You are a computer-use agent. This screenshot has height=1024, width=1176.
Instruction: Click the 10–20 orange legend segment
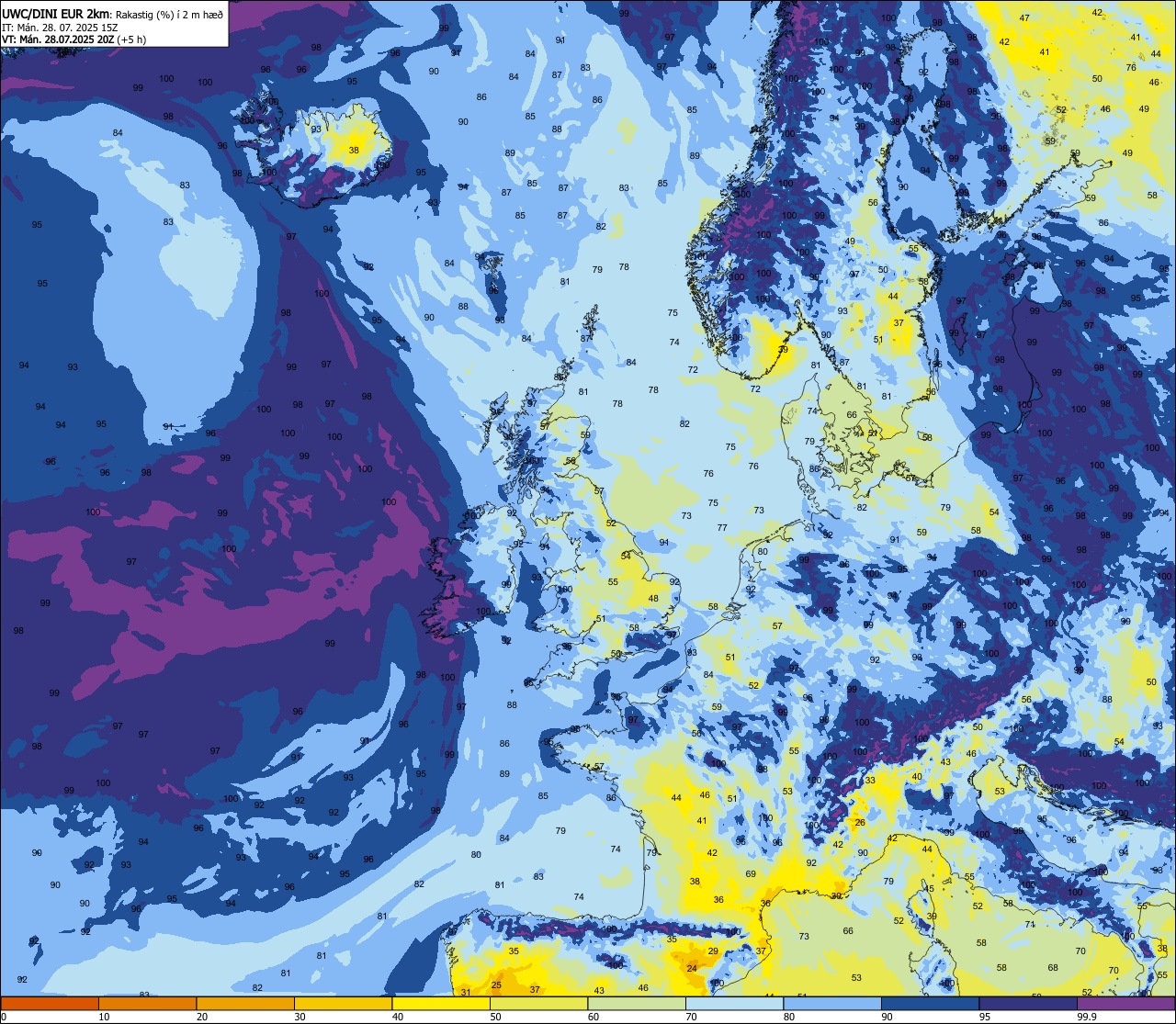(x=147, y=1003)
